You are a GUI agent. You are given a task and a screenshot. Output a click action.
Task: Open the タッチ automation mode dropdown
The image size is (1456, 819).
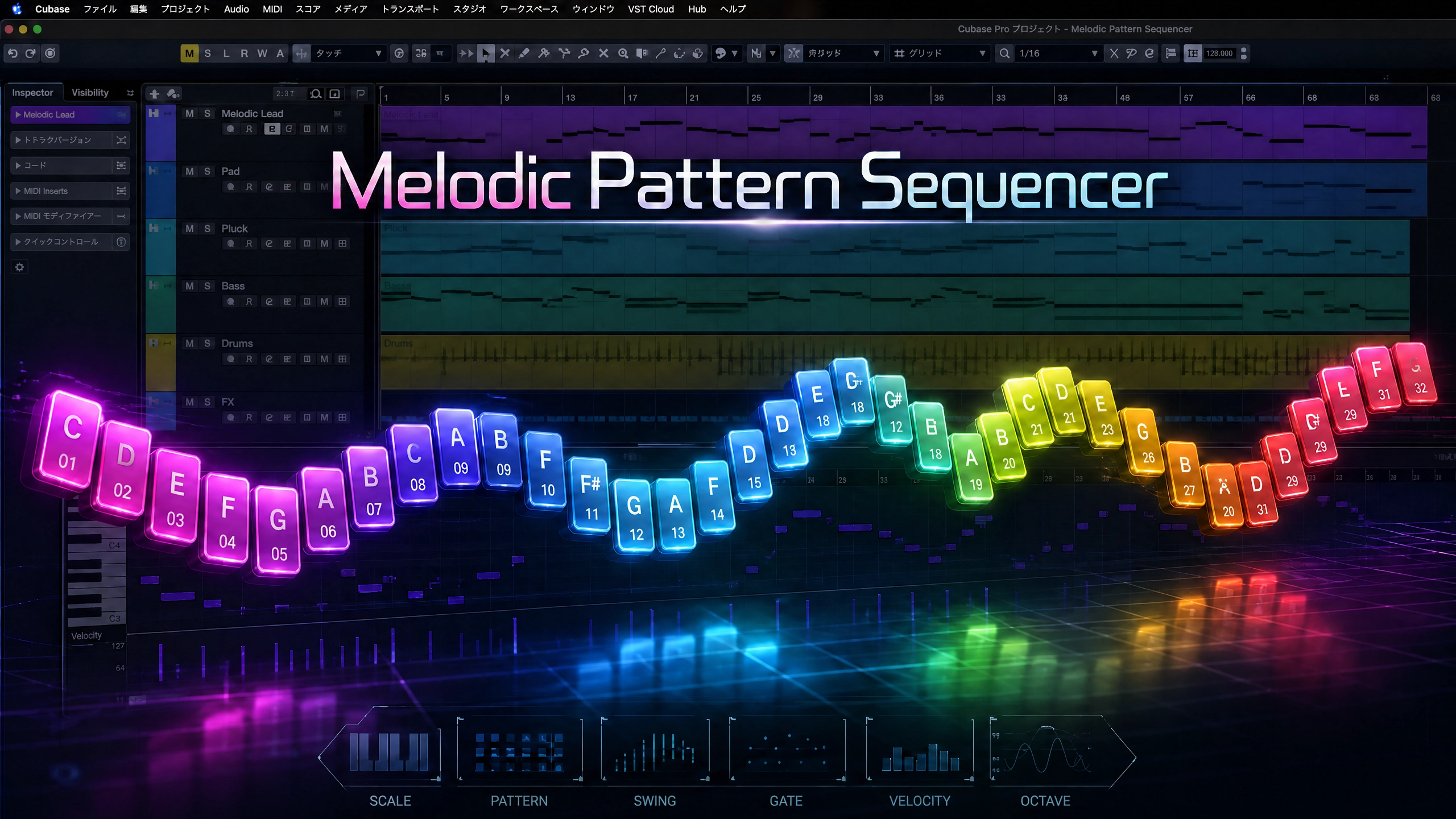click(349, 53)
